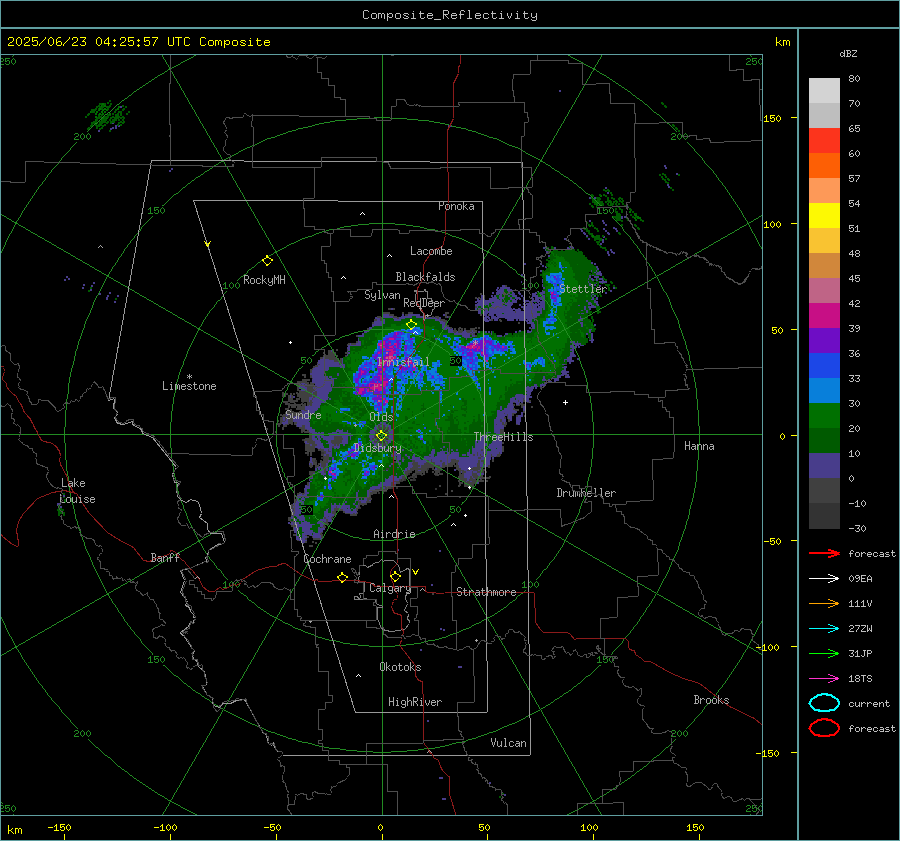The image size is (900, 841).
Task: Click the Calgary map label
Action: 390,588
